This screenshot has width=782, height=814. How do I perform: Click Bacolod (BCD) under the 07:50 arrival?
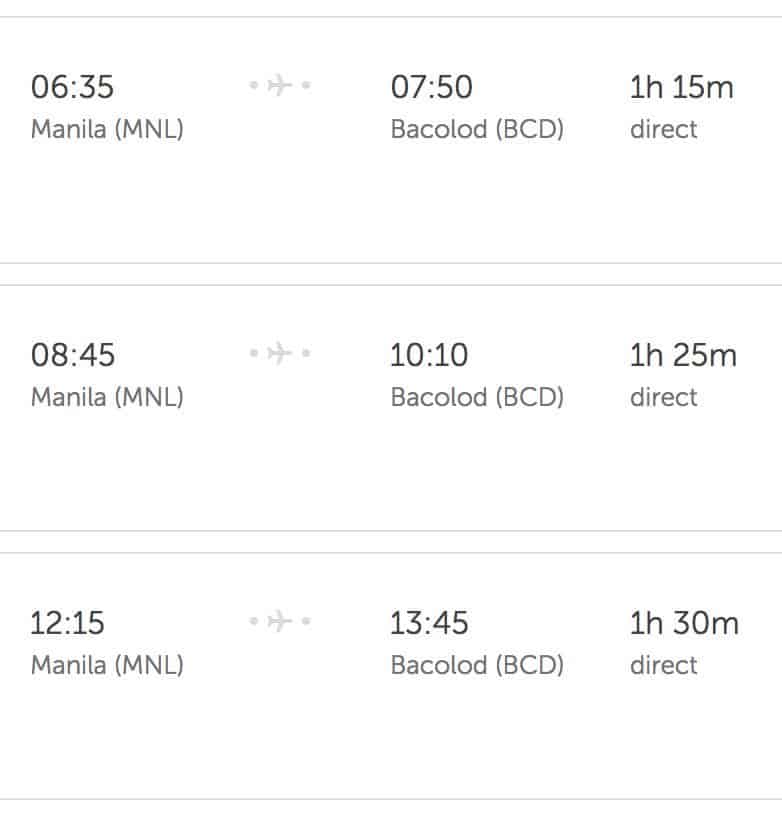click(x=477, y=130)
